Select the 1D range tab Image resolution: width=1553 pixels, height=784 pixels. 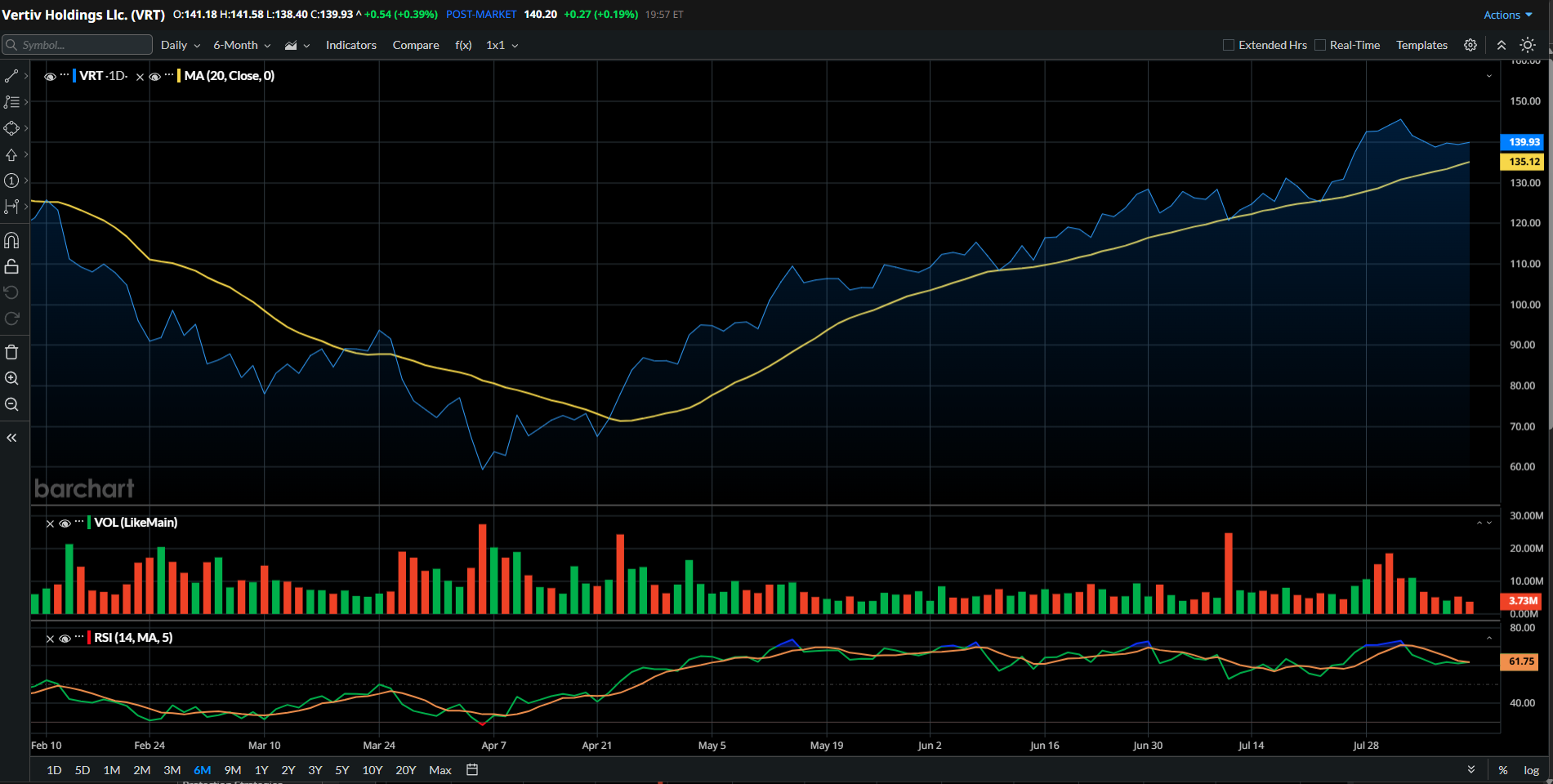click(54, 770)
